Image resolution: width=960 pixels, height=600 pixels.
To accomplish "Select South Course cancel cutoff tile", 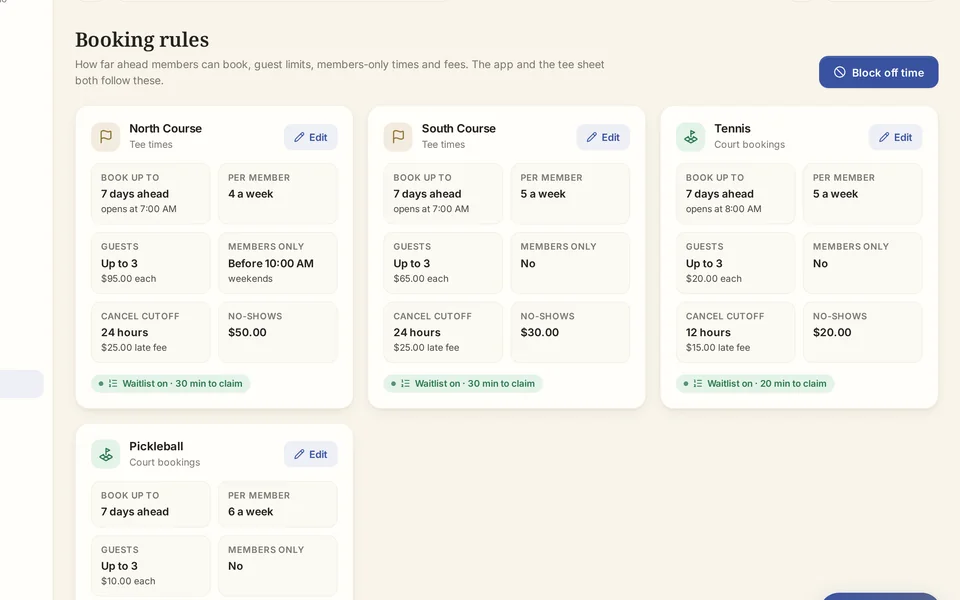I will point(443,332).
